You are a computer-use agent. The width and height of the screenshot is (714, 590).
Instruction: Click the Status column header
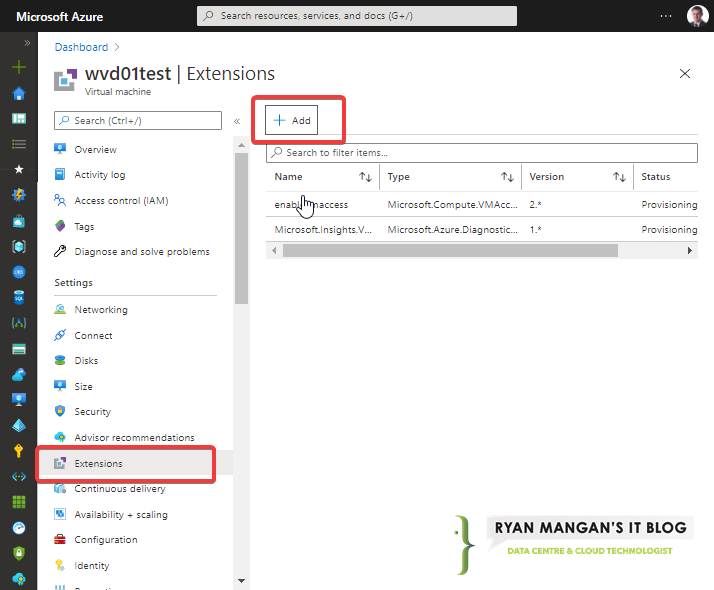pos(656,177)
